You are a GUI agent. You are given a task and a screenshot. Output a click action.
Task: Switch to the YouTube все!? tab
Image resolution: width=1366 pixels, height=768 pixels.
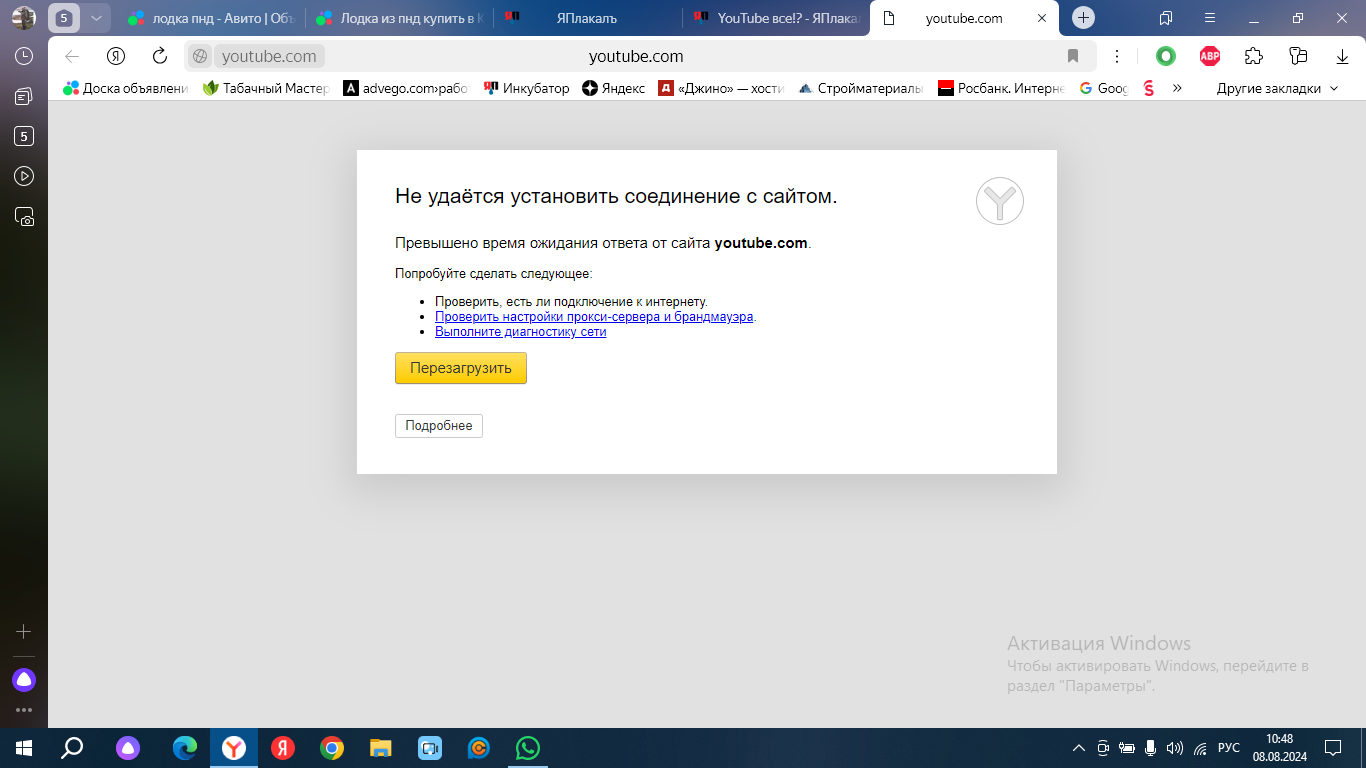777,18
